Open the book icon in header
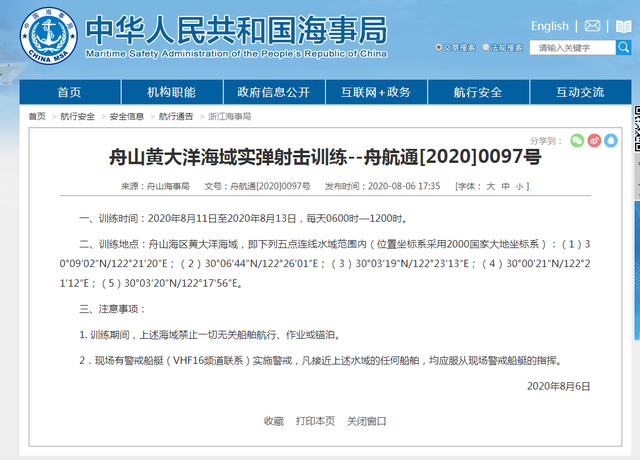Screen dimensions: 640x460 pos(623,27)
